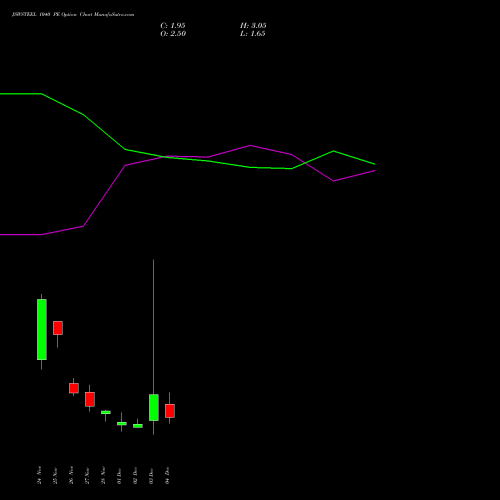This screenshot has width=500, height=500.
Task: Click the small green candlestick for 02 Dec
Action: pos(138,426)
